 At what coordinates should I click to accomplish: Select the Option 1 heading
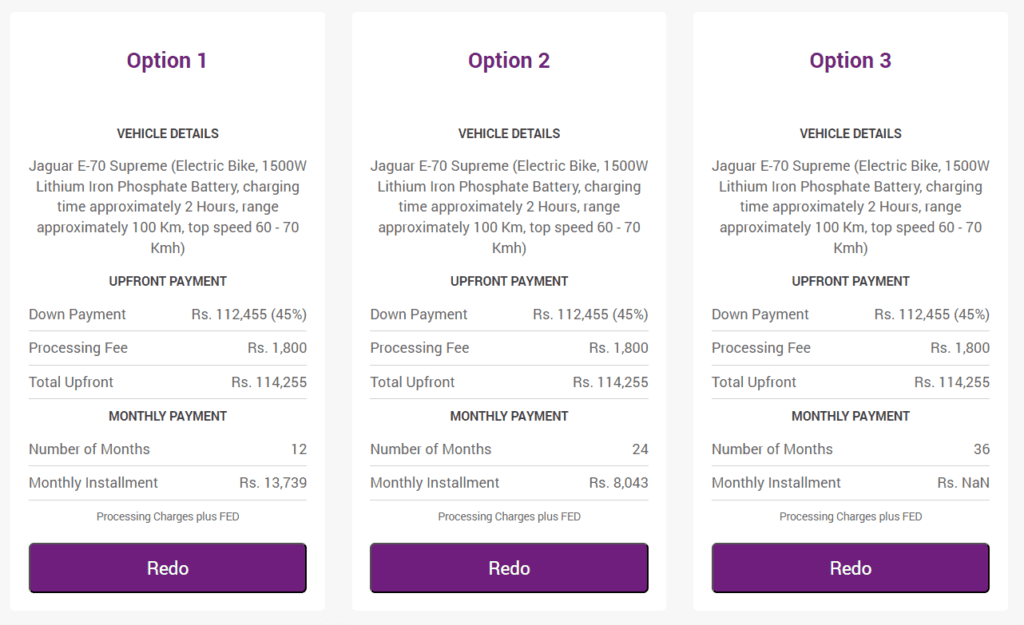pyautogui.click(x=167, y=60)
